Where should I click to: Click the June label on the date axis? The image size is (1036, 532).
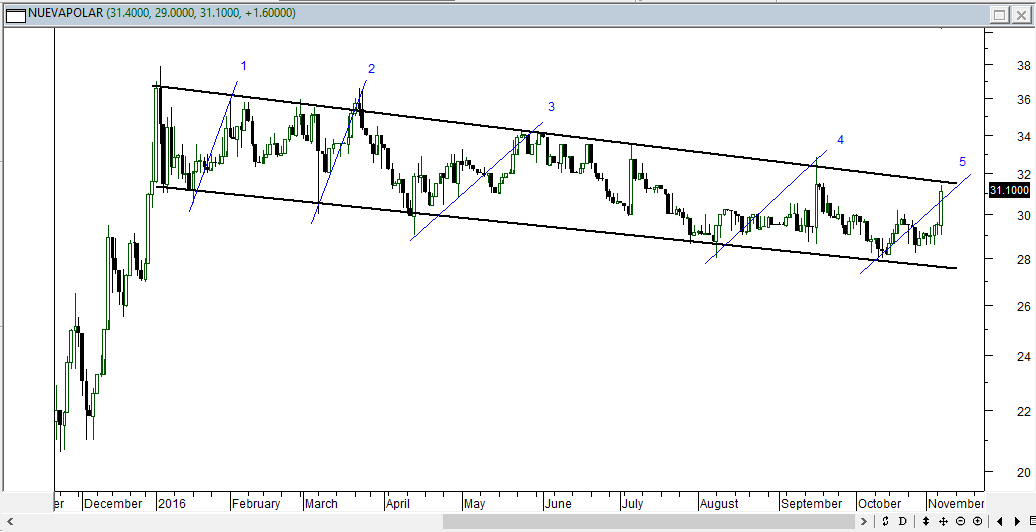click(558, 504)
